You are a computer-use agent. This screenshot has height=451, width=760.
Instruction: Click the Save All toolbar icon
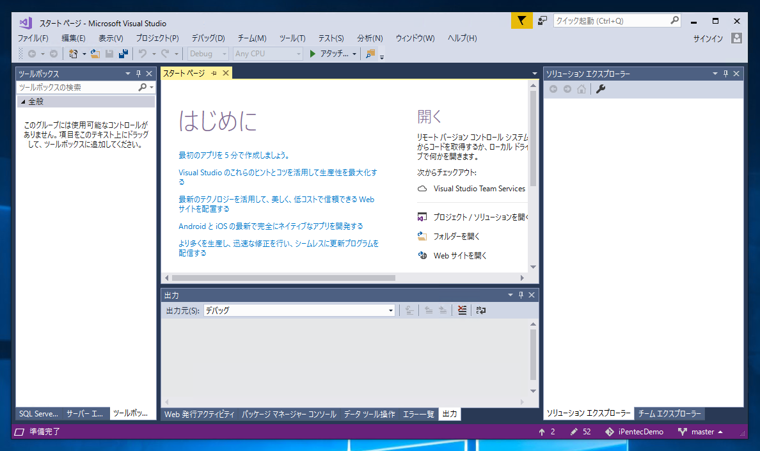[124, 54]
